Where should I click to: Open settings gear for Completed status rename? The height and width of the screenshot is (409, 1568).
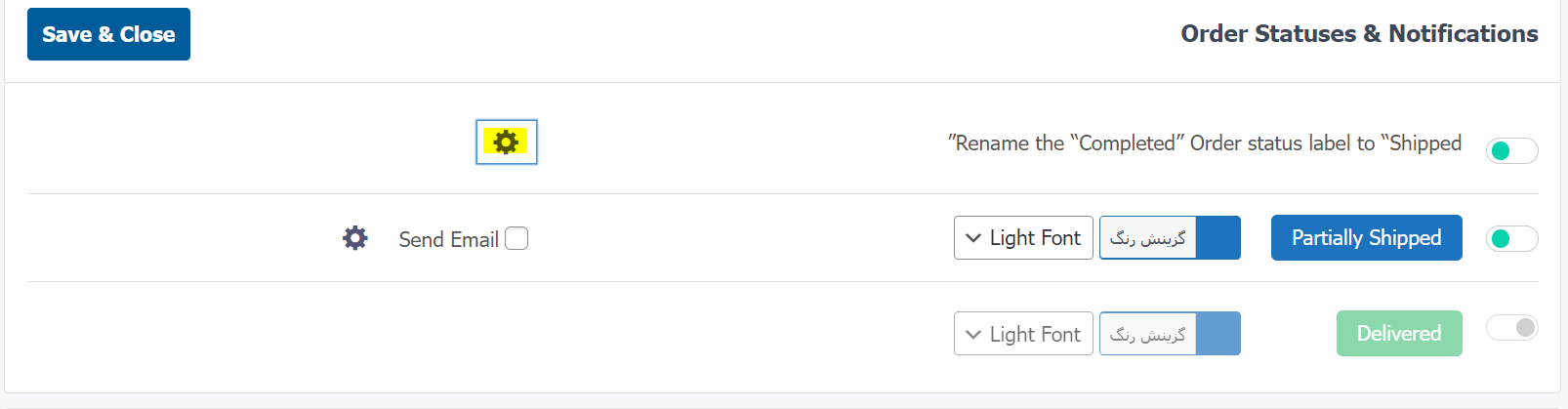point(506,143)
